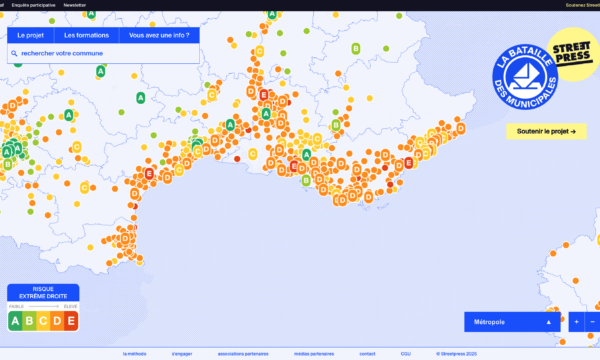Image resolution: width=600 pixels, height=360 pixels.
Task: Zoom in with the plus button
Action: click(576, 322)
